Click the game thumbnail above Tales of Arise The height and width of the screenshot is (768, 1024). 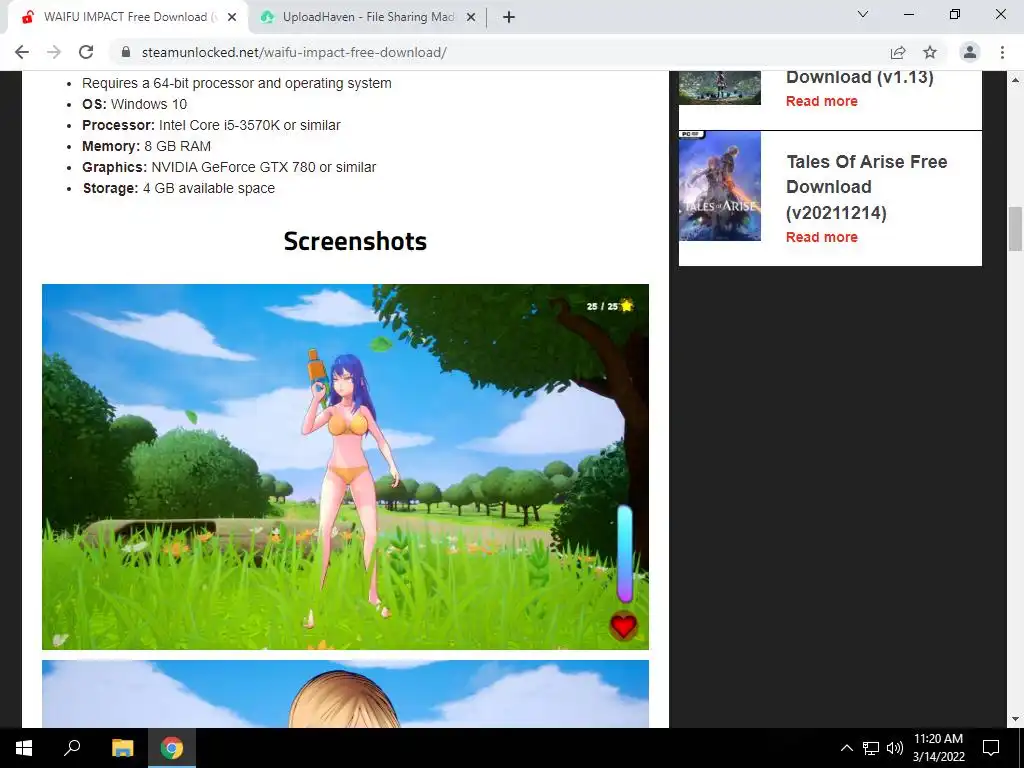click(x=720, y=88)
